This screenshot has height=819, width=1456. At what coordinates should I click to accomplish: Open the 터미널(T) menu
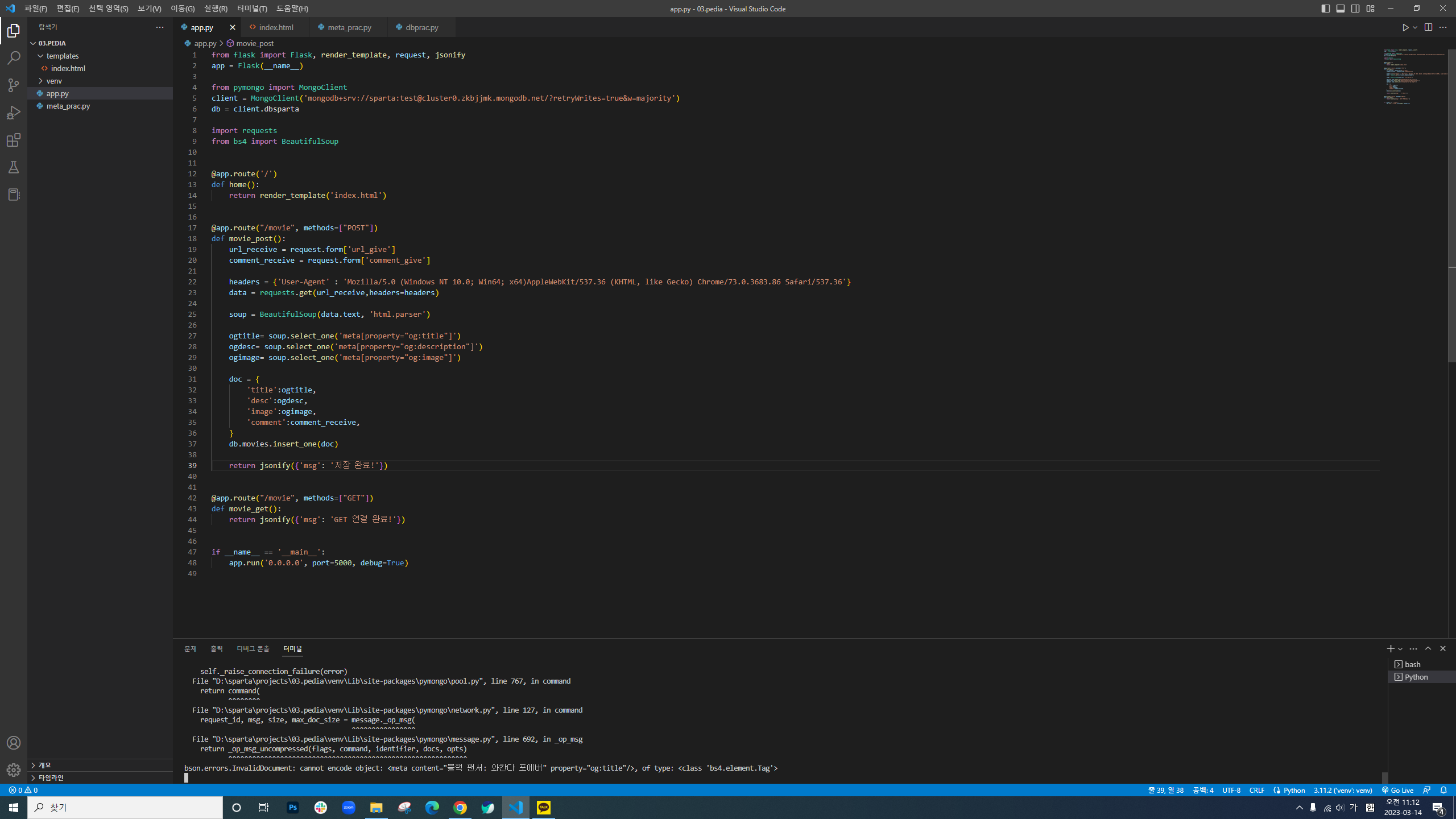(252, 9)
